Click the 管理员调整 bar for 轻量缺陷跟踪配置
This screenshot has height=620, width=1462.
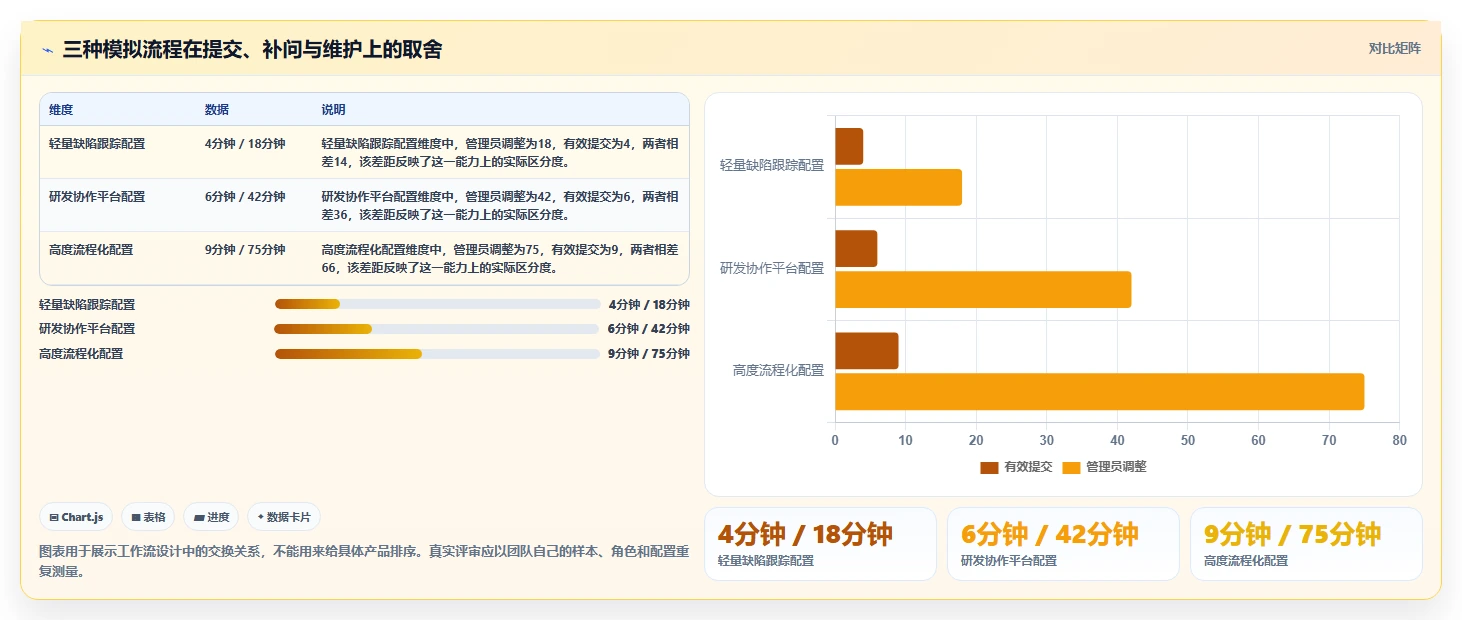point(898,188)
